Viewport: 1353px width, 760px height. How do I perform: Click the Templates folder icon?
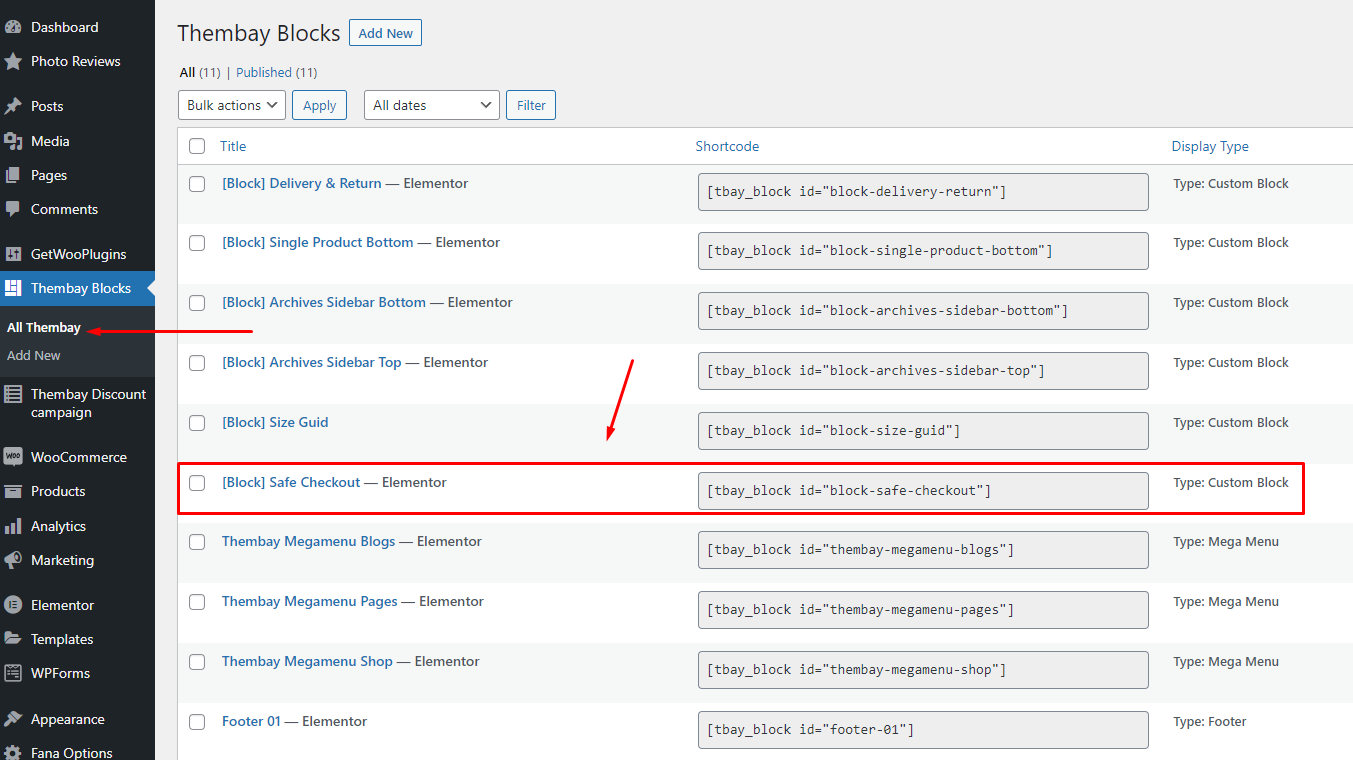tap(13, 639)
